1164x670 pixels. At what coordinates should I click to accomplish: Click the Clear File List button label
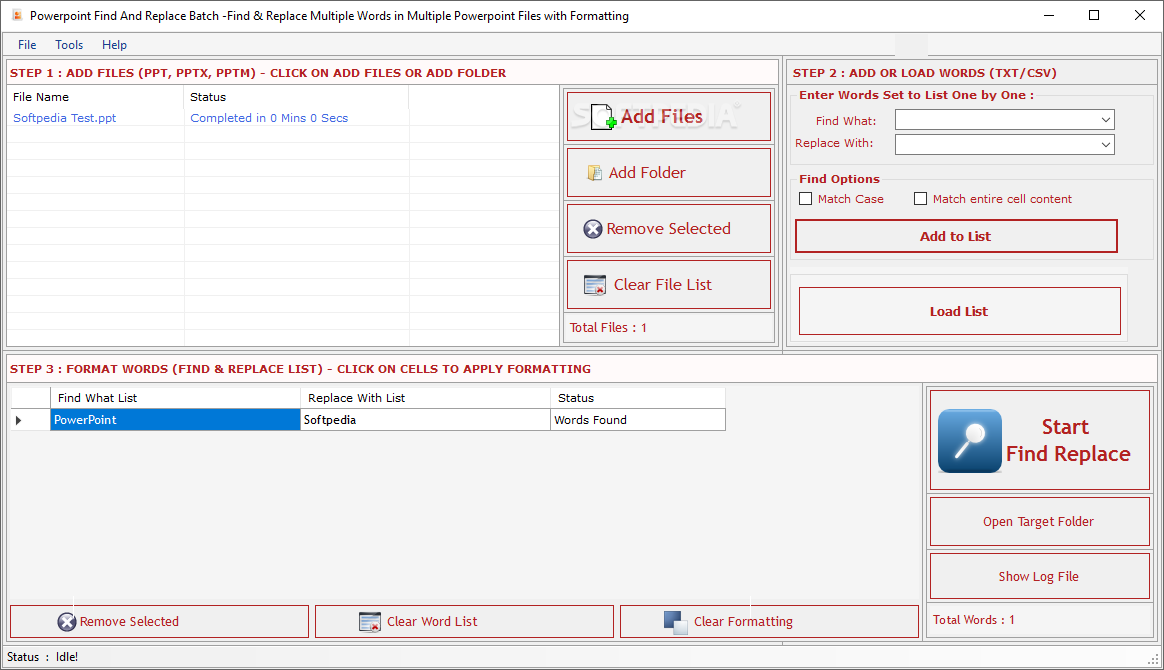tap(663, 285)
